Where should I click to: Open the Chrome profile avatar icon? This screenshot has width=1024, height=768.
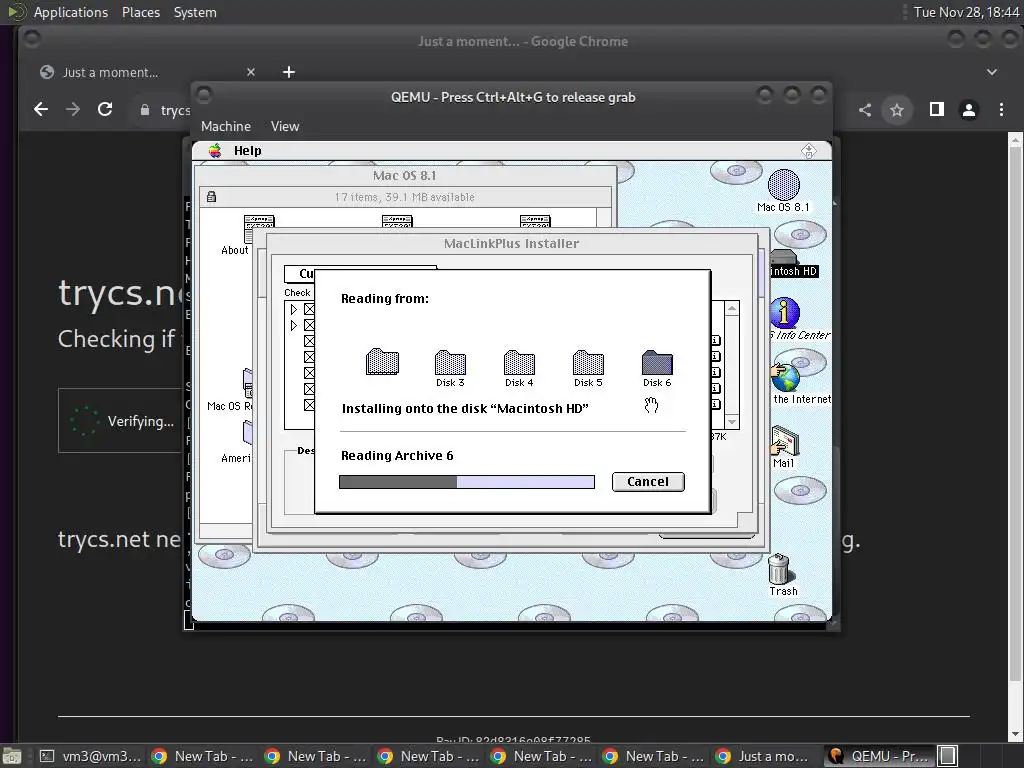tap(969, 110)
